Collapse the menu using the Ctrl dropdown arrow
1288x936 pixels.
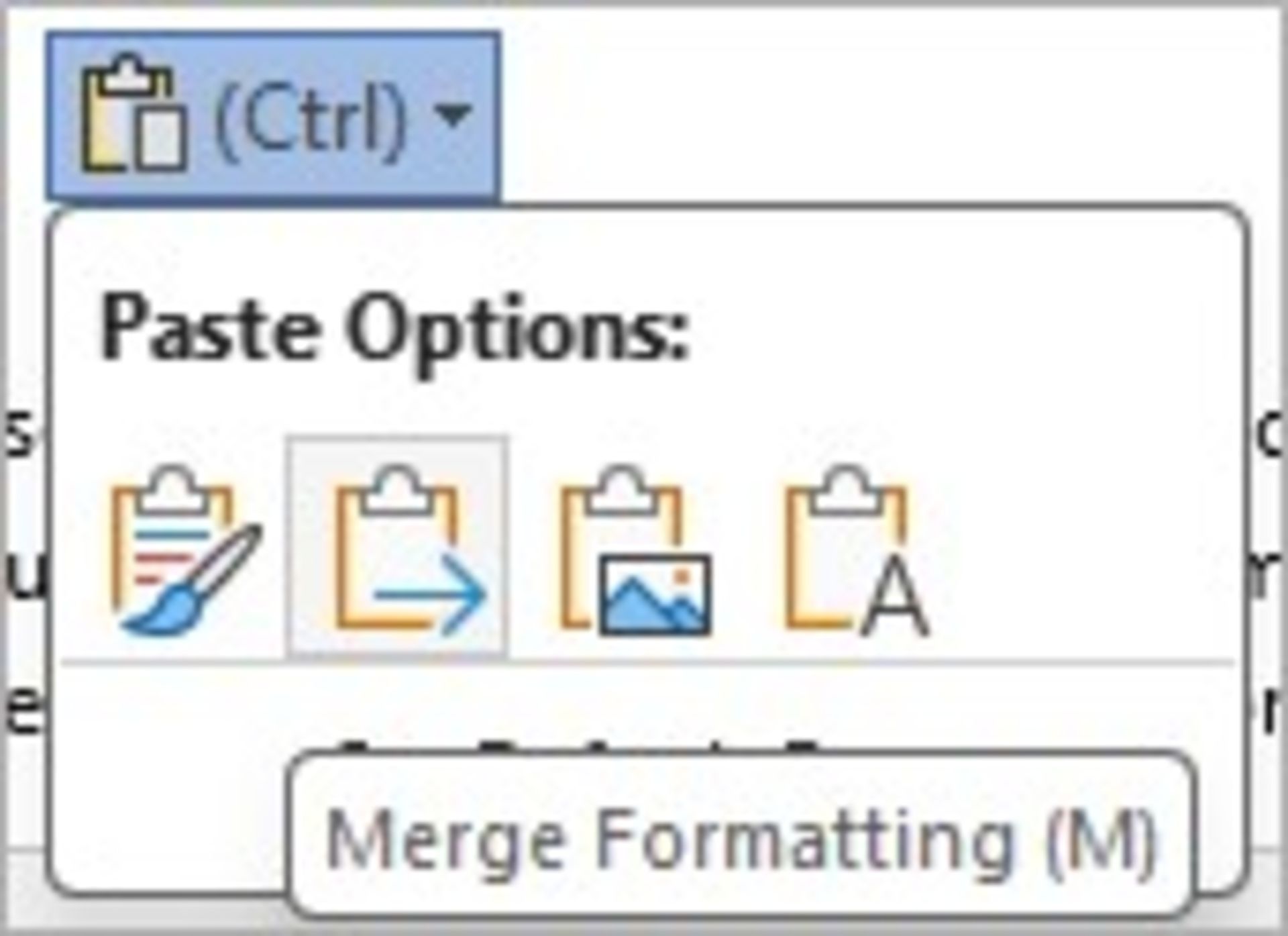click(454, 115)
